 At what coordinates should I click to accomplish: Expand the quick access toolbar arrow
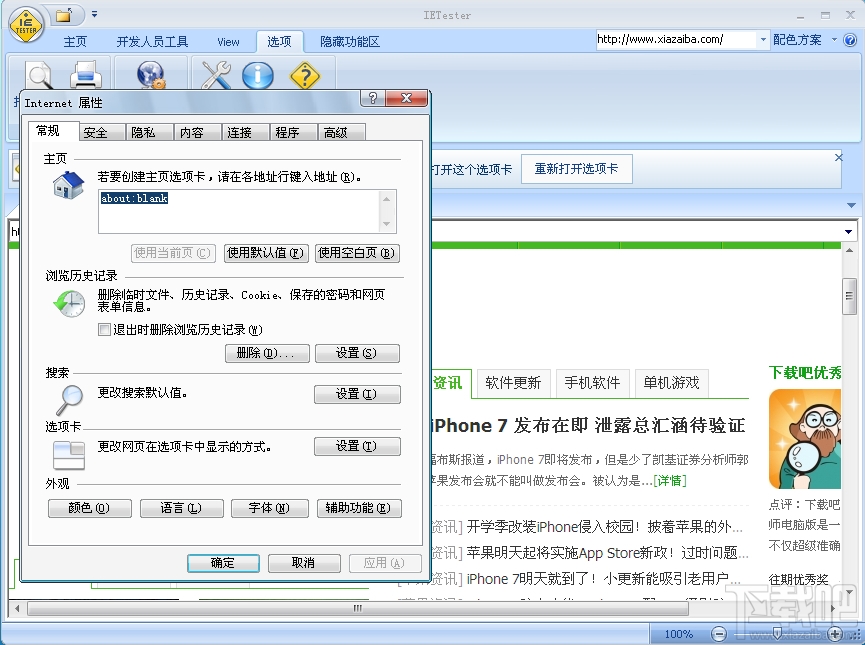click(93, 14)
